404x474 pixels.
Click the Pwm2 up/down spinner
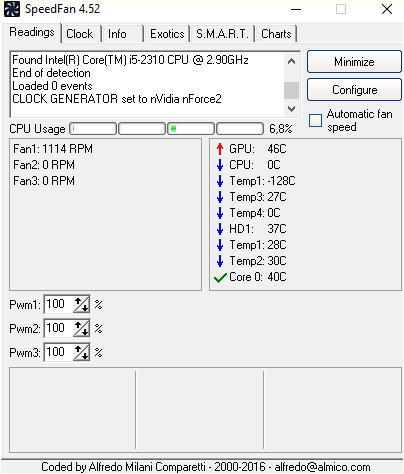click(82, 328)
